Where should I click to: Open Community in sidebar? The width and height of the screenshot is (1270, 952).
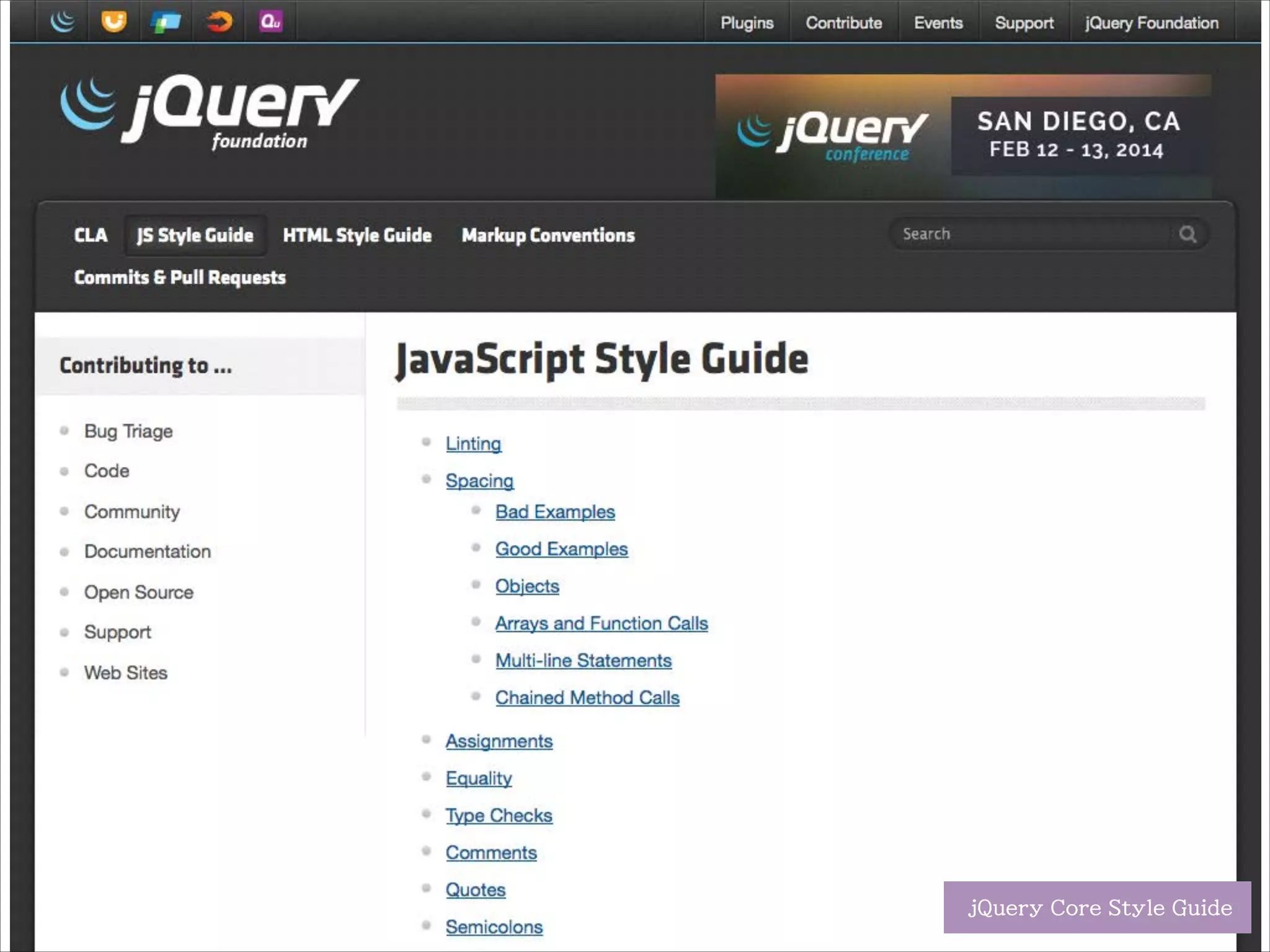(x=132, y=512)
